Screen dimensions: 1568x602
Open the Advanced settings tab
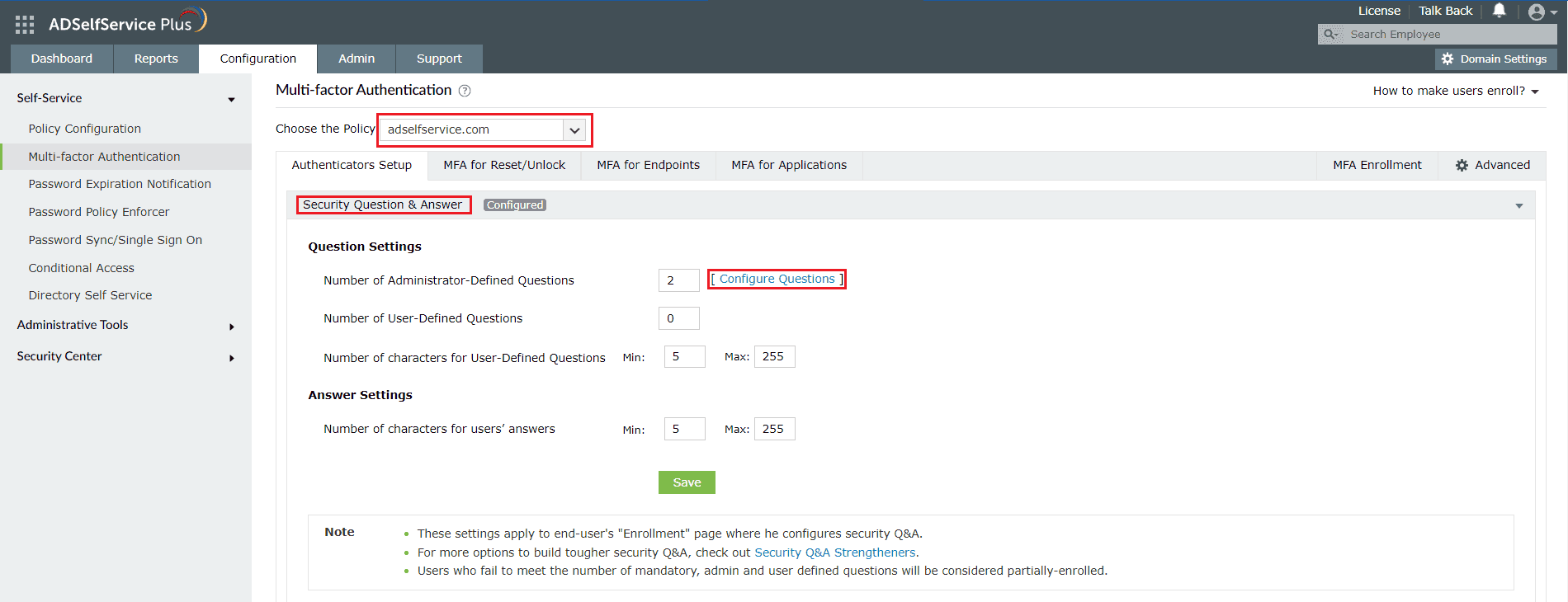pos(1492,165)
